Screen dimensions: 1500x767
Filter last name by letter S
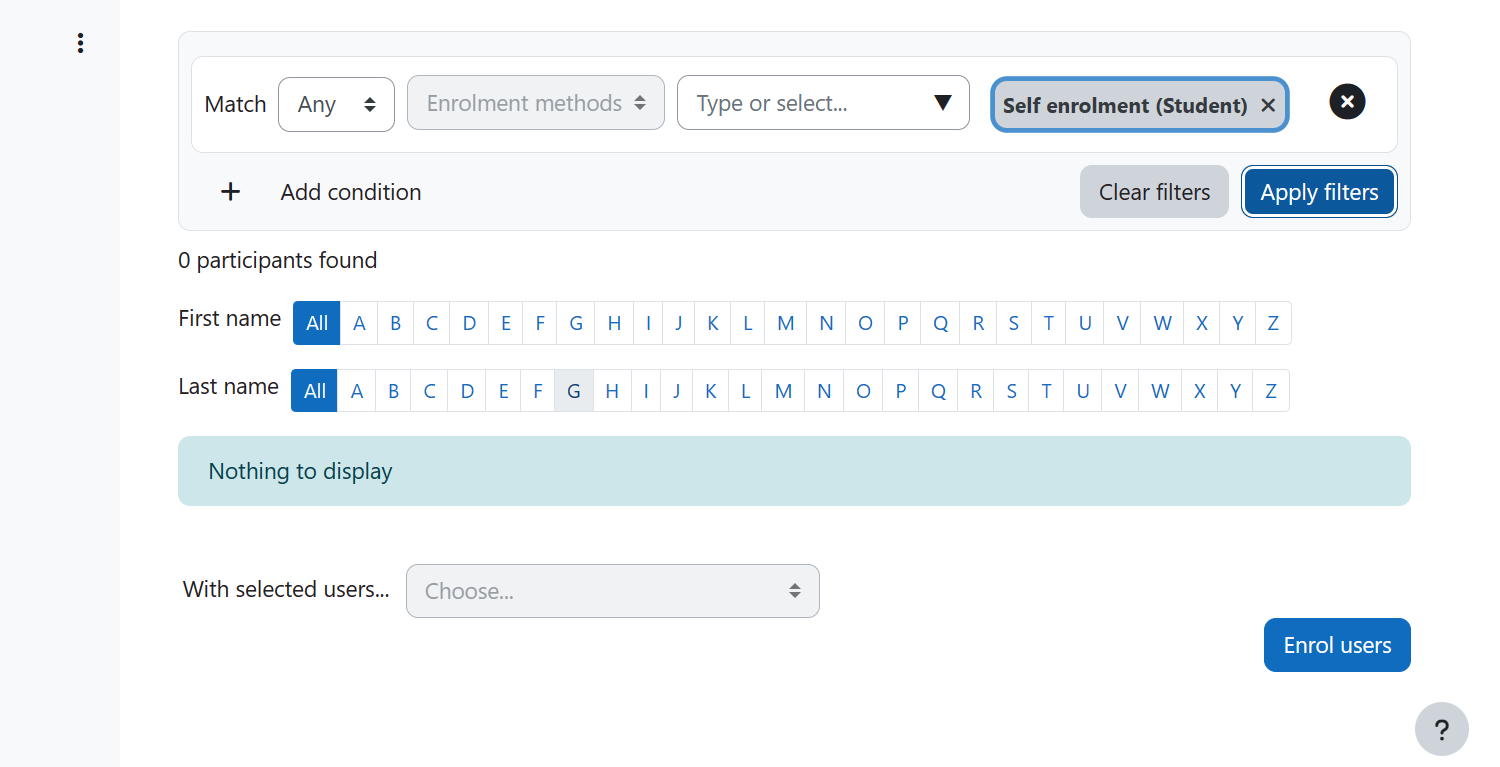[1012, 391]
